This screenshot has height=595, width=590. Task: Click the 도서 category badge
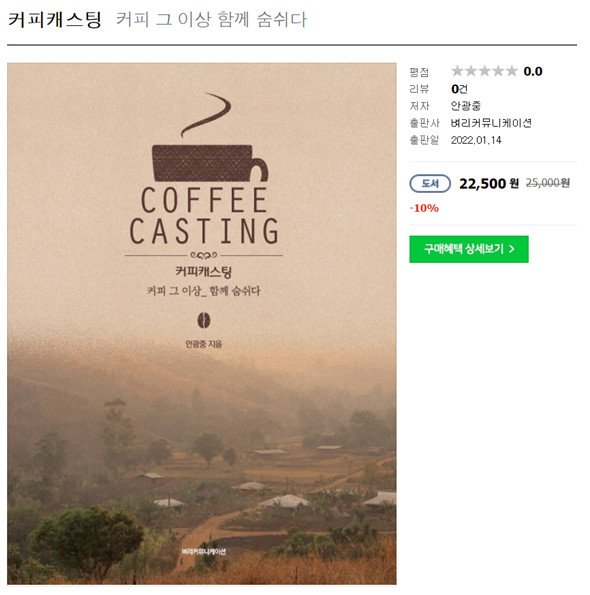(430, 184)
